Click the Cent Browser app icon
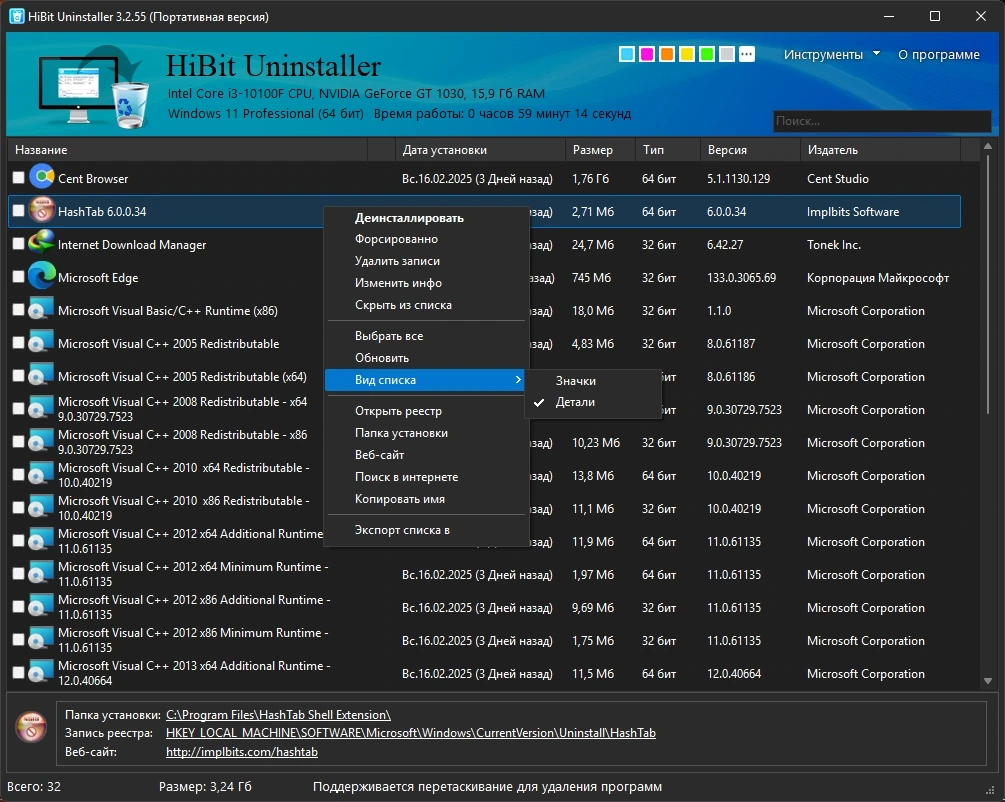Viewport: 1005px width, 802px height. (x=42, y=177)
